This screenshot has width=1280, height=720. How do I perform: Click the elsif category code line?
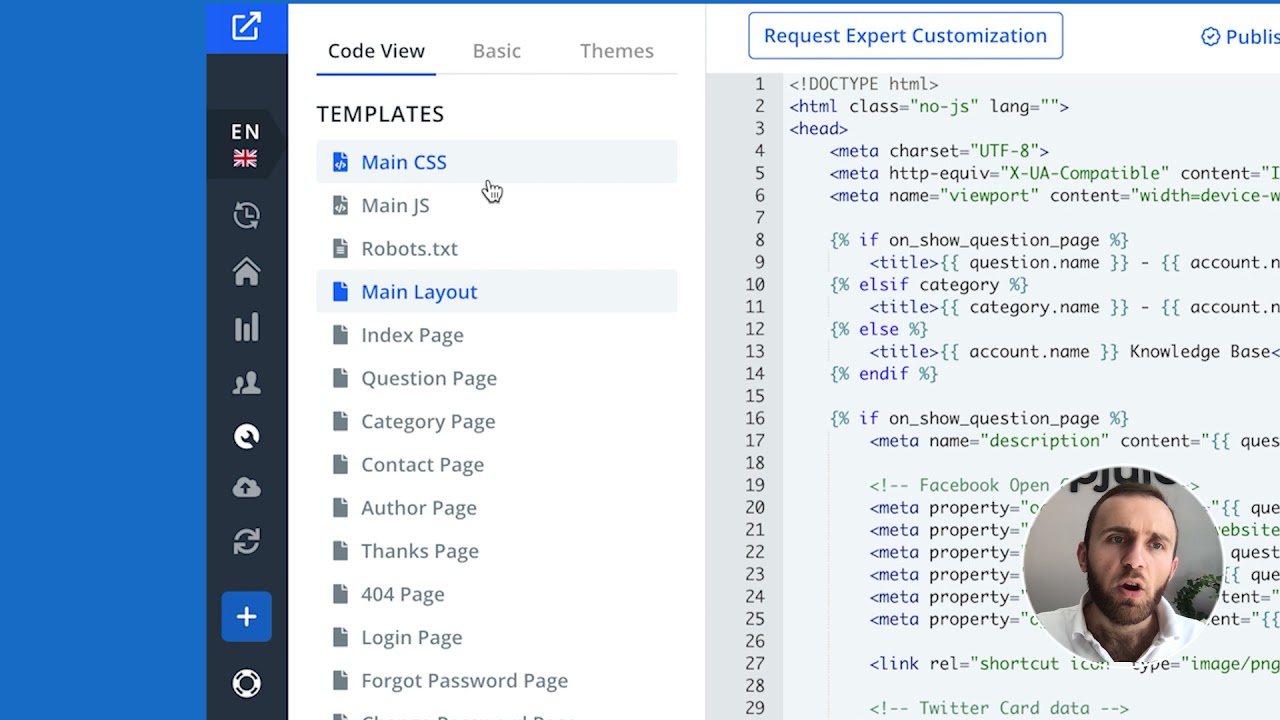[929, 285]
